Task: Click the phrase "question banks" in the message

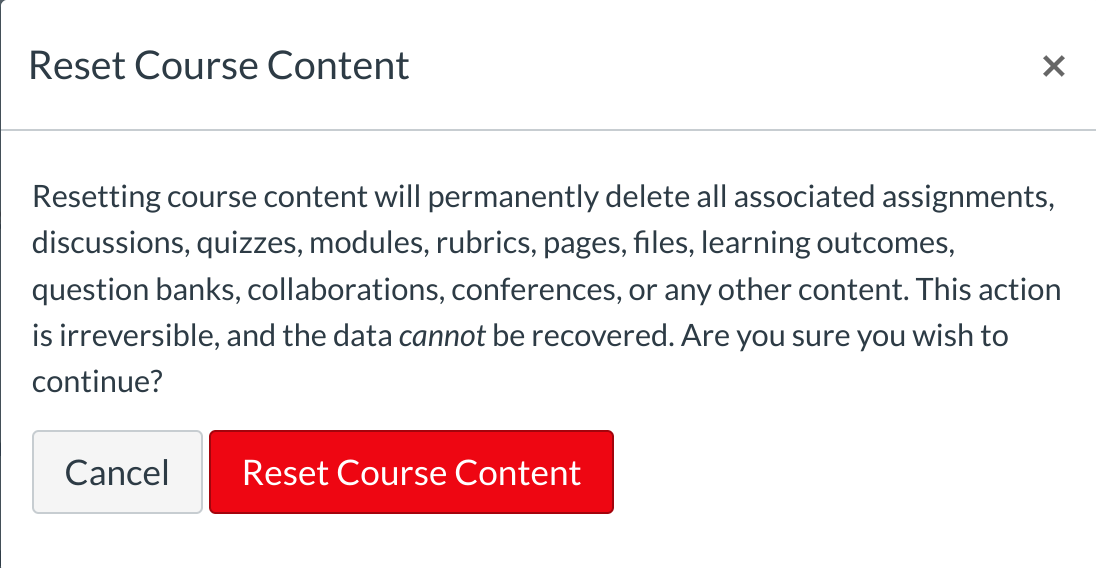Action: pos(133,289)
